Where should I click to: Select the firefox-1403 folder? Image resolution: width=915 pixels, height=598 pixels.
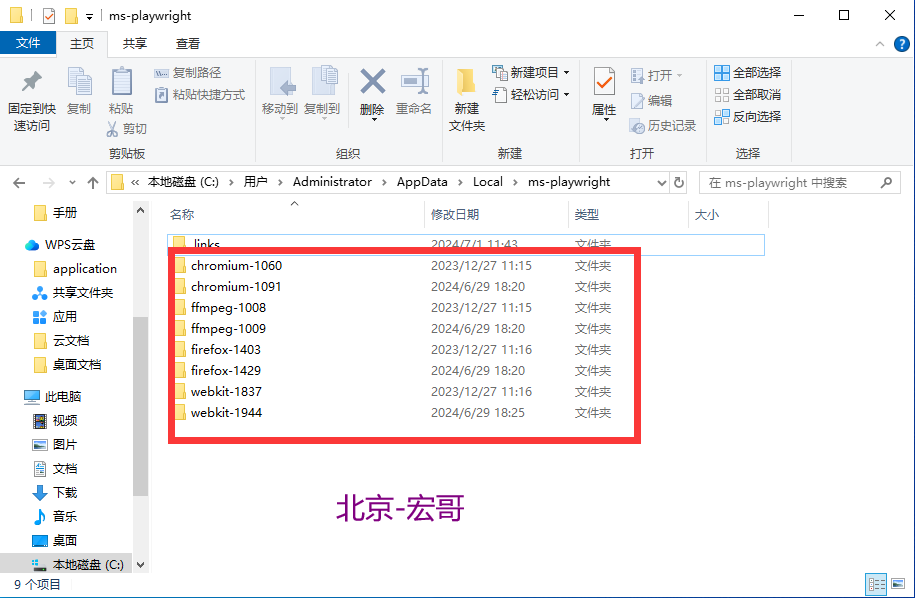coord(226,350)
